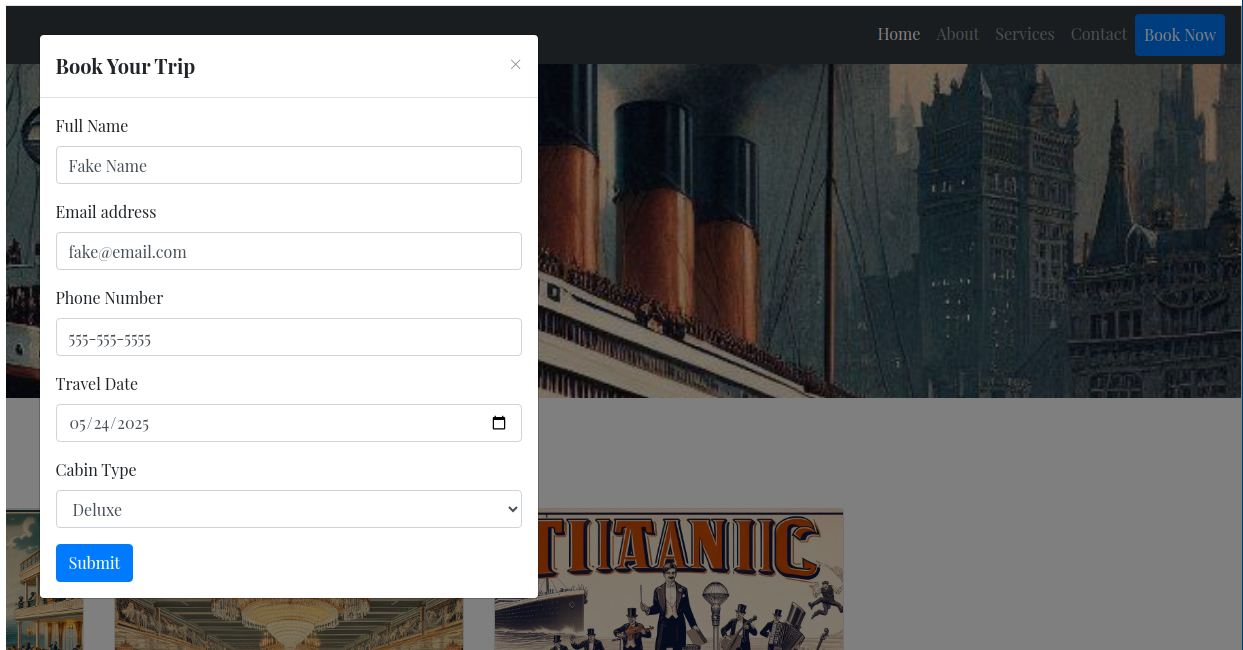Click the Book Your Trip heading

pyautogui.click(x=125, y=67)
